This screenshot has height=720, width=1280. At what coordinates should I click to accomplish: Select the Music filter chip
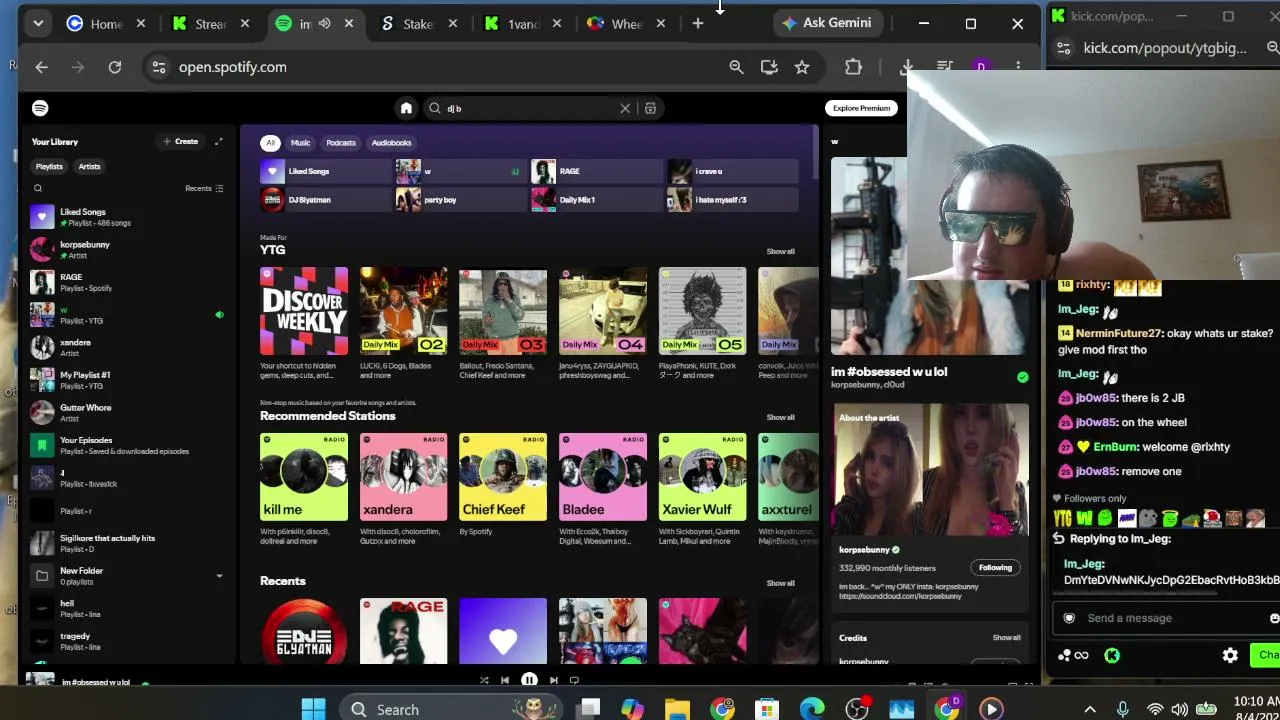tap(300, 143)
